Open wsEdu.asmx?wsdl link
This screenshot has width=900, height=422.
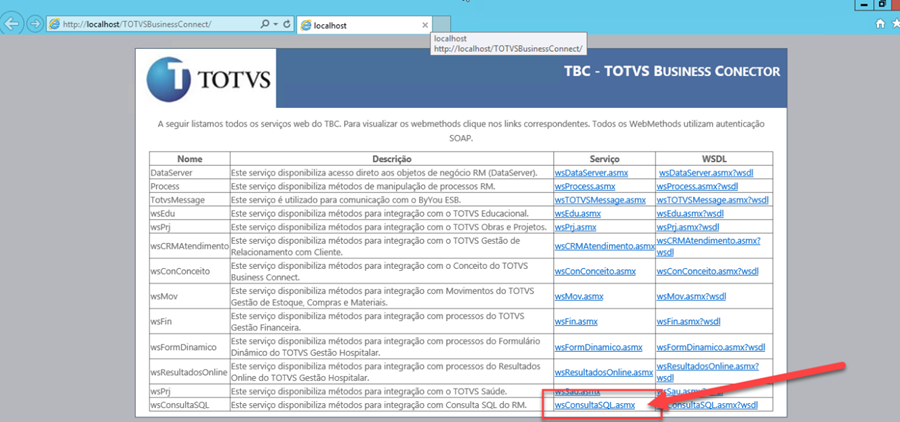click(x=690, y=214)
